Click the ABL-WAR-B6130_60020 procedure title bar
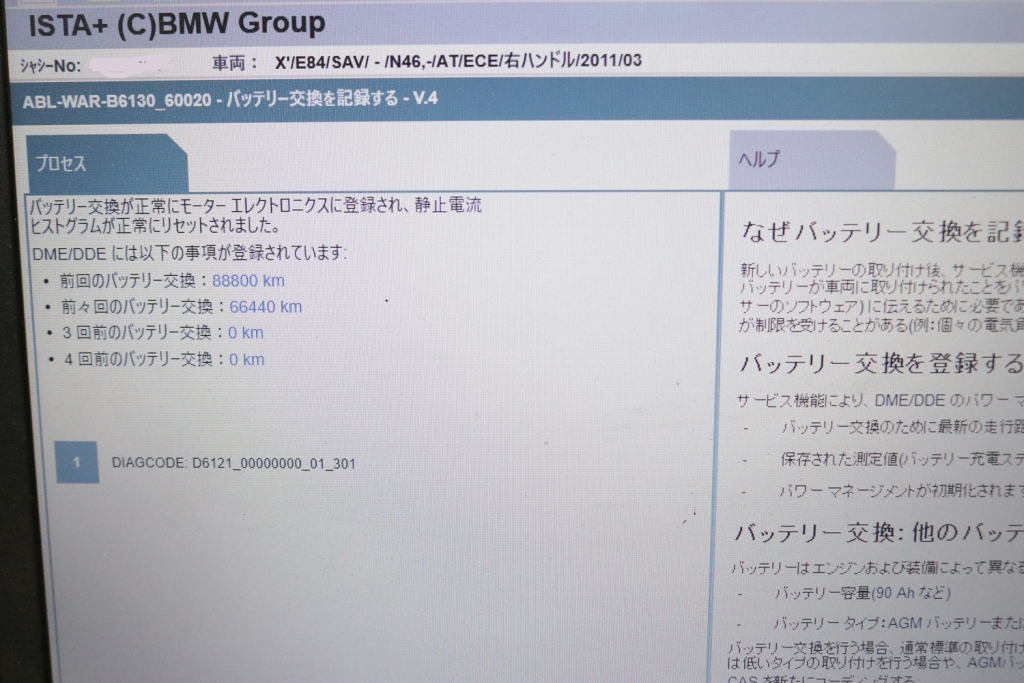Image resolution: width=1024 pixels, height=683 pixels. pyautogui.click(x=517, y=100)
